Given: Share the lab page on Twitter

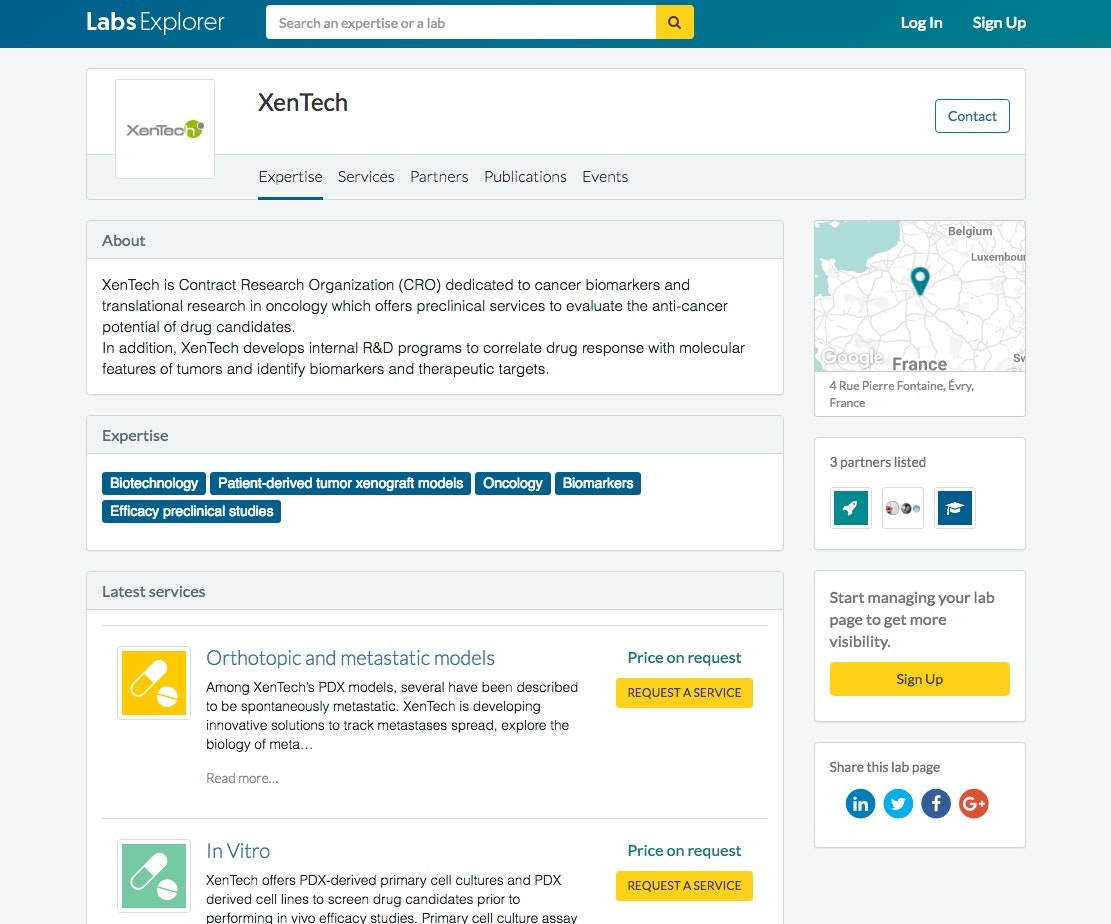Looking at the screenshot, I should [898, 804].
